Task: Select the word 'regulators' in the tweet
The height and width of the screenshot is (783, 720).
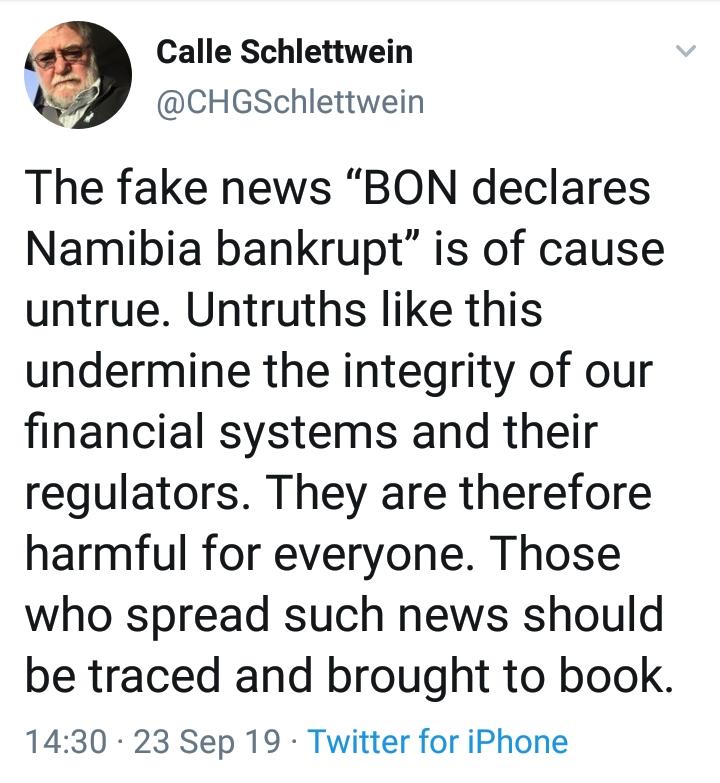Action: click(132, 494)
